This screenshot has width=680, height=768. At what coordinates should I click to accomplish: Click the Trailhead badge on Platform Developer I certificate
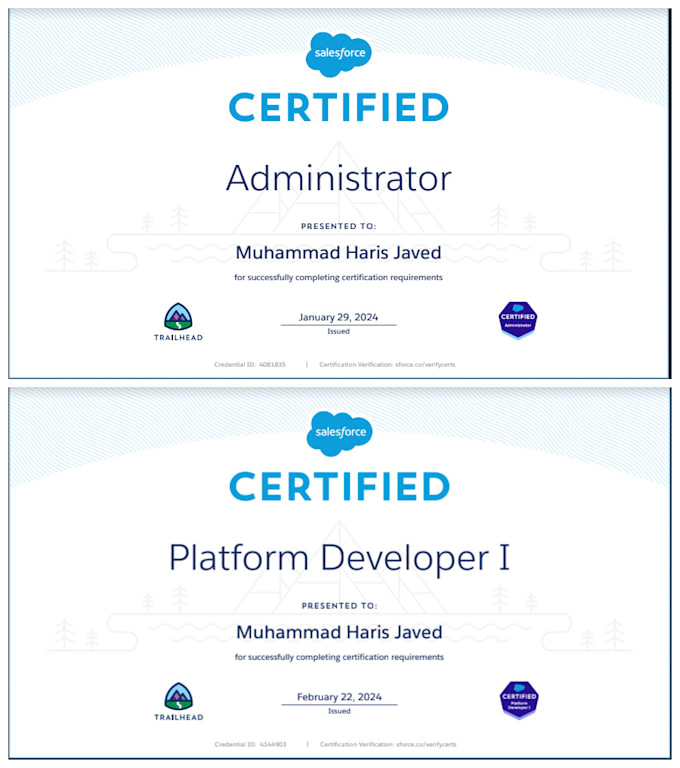179,701
